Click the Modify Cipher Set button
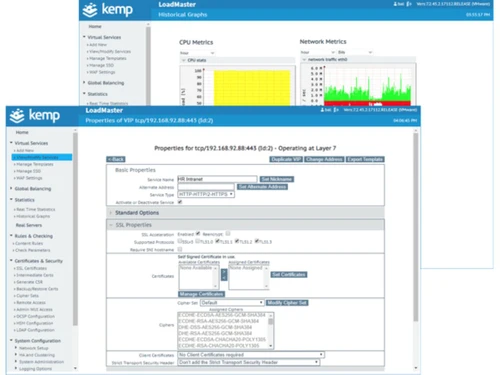This screenshot has height=375, width=500. (287, 303)
